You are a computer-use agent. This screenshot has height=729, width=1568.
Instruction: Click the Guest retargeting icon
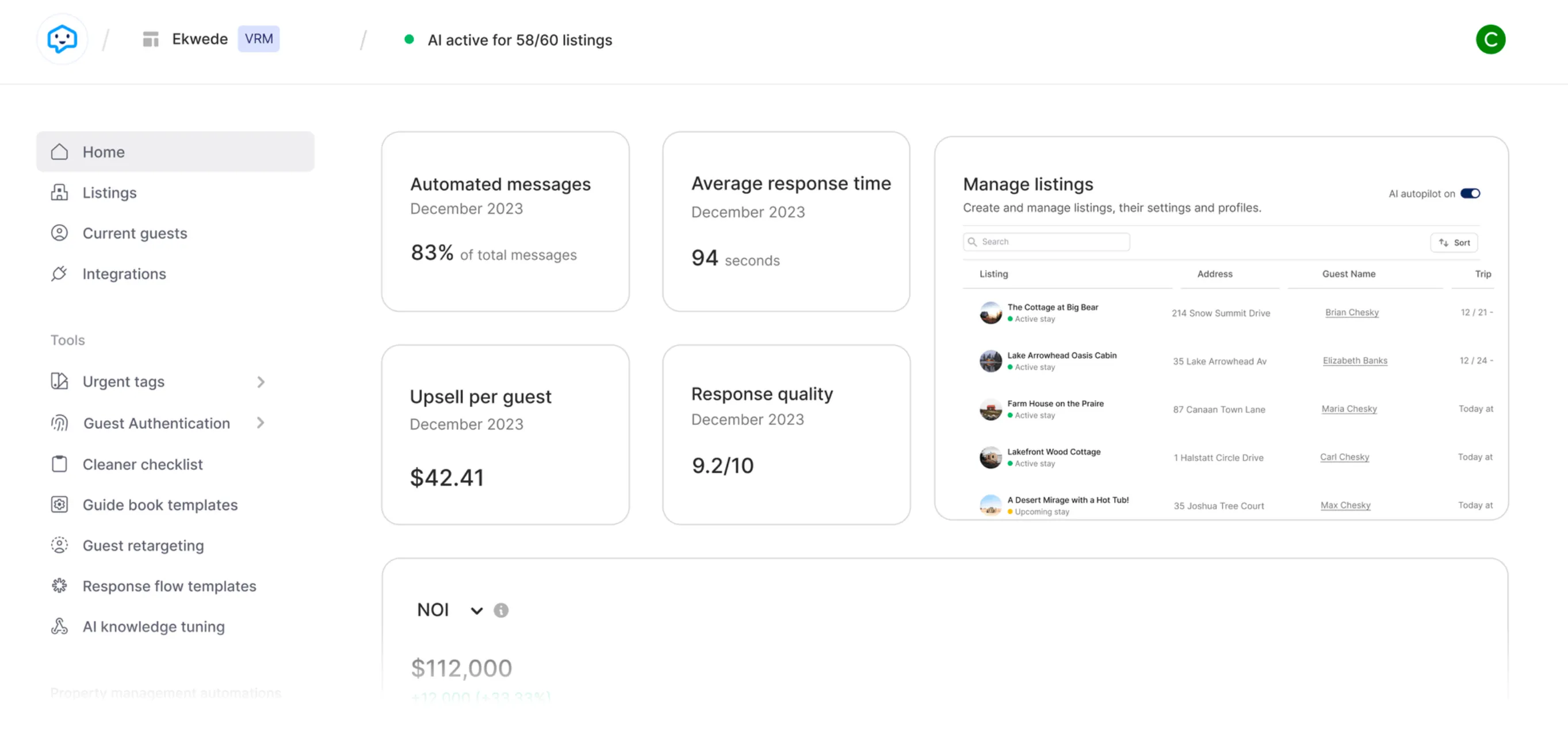pos(59,545)
